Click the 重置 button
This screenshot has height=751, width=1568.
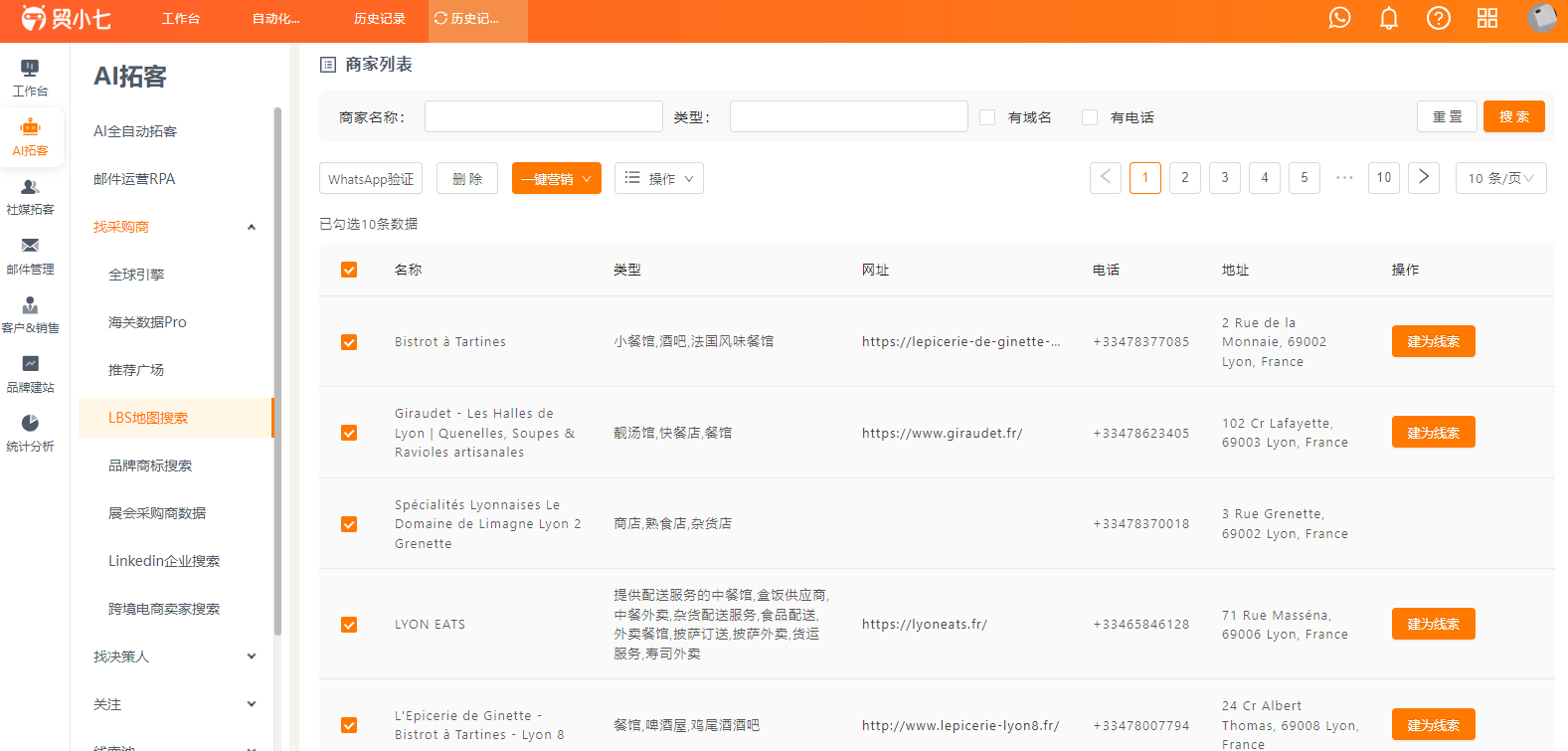click(1448, 116)
